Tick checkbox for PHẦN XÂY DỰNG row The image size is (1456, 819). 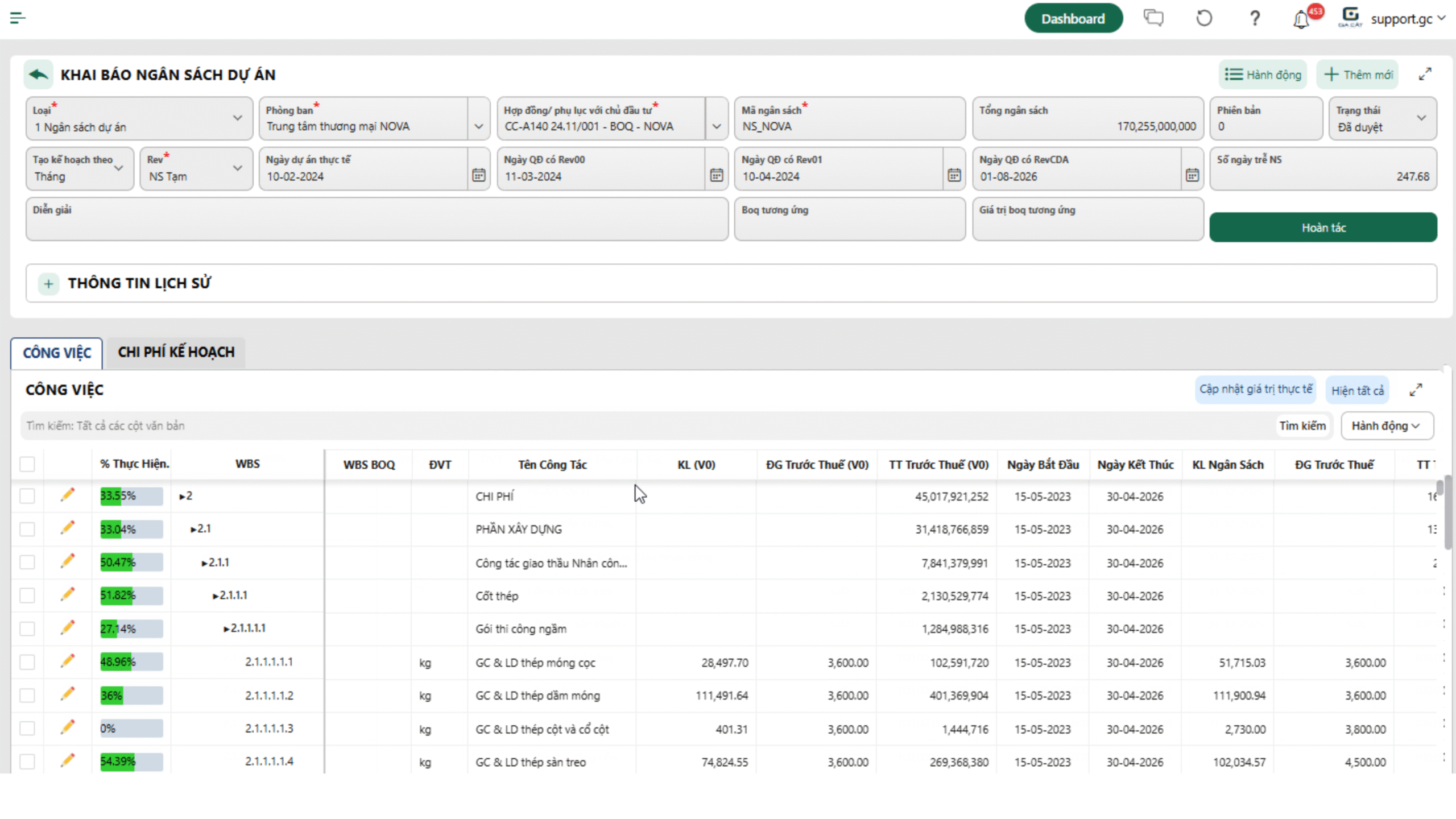click(27, 529)
